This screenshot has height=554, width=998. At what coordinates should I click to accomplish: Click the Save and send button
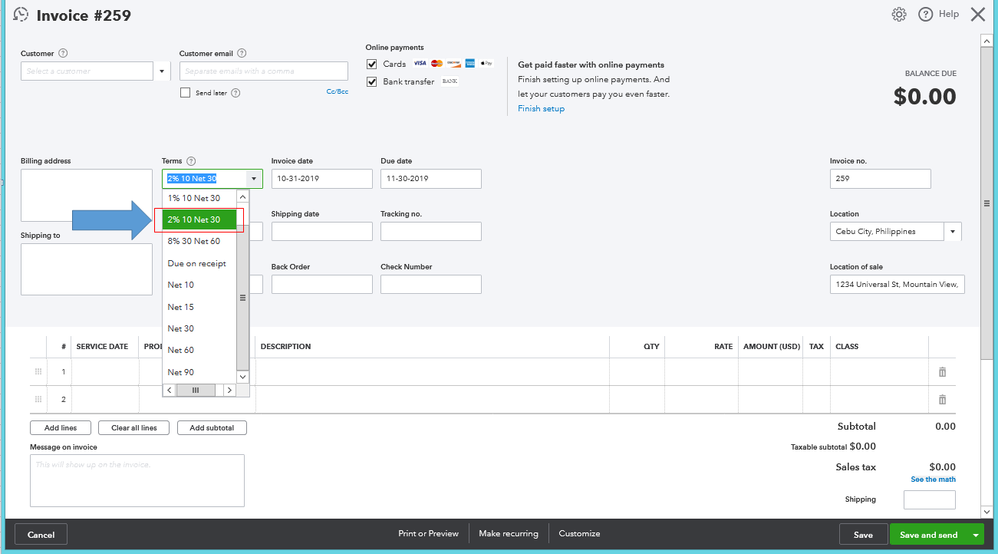(929, 535)
